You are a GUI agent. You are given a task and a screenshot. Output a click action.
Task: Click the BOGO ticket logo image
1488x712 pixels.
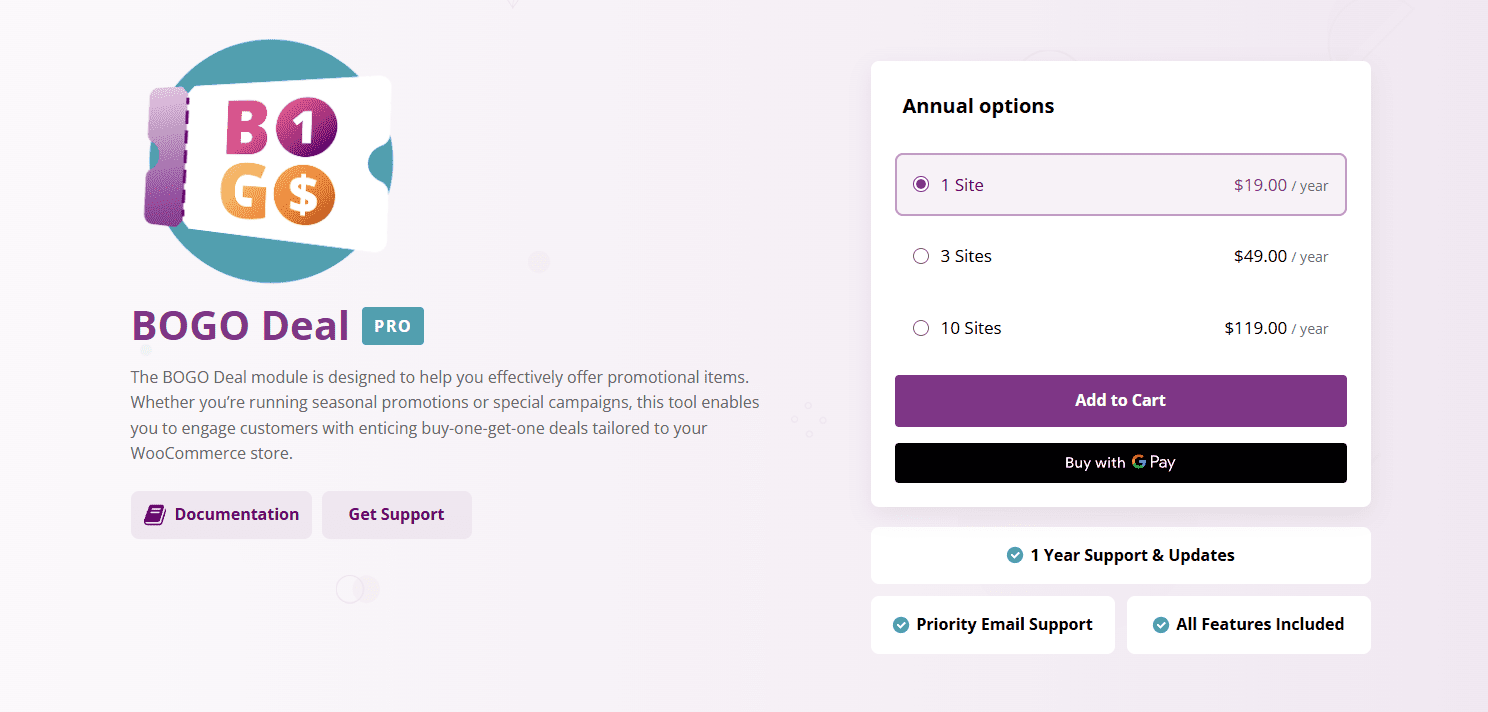click(x=268, y=161)
